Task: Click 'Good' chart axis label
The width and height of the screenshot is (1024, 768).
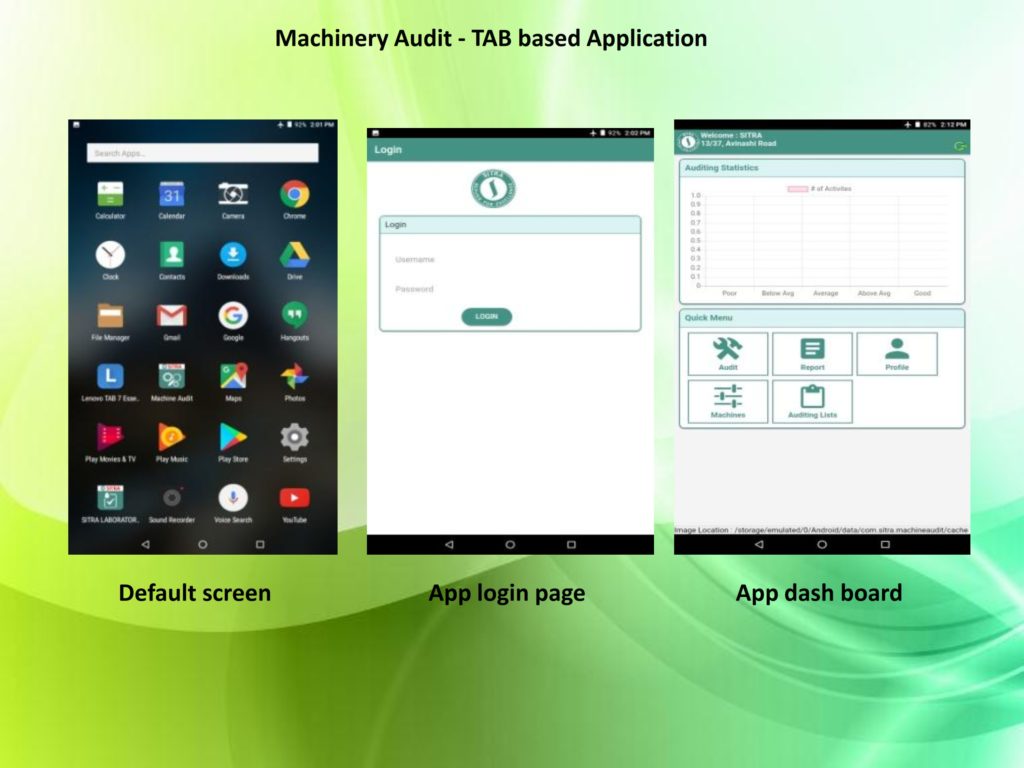Action: 922,293
